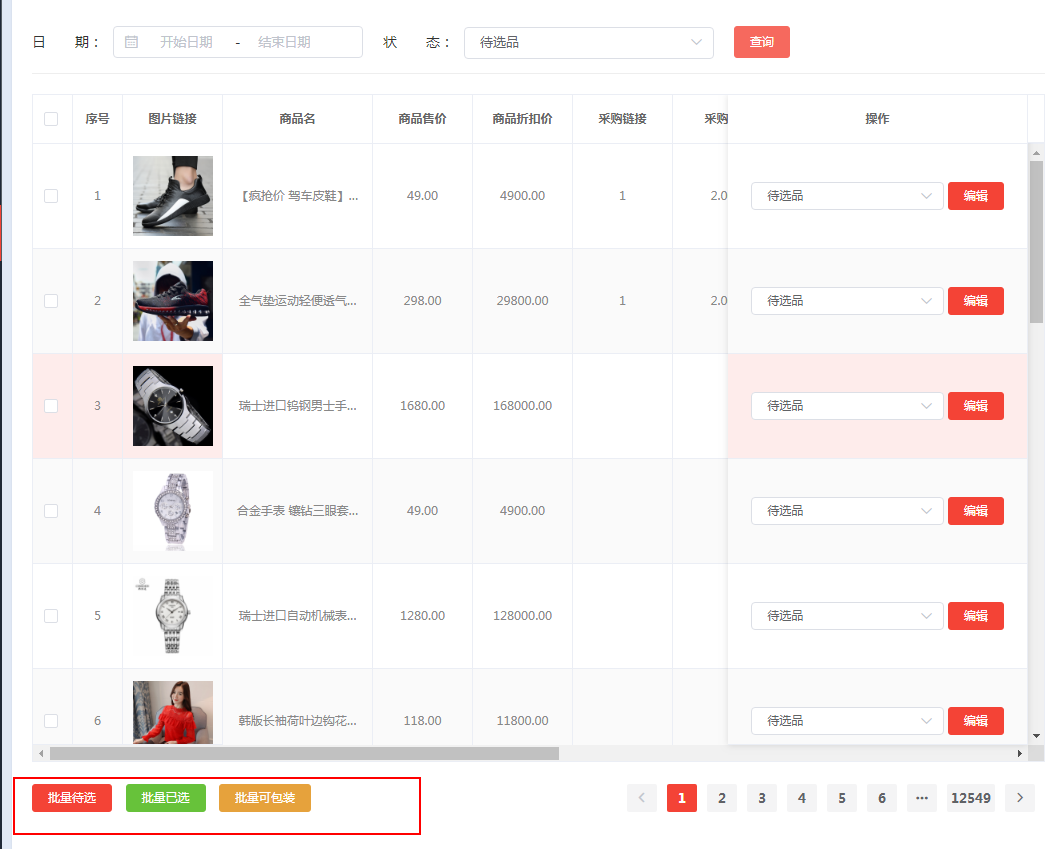
Task: Go to page 5
Action: [x=842, y=798]
